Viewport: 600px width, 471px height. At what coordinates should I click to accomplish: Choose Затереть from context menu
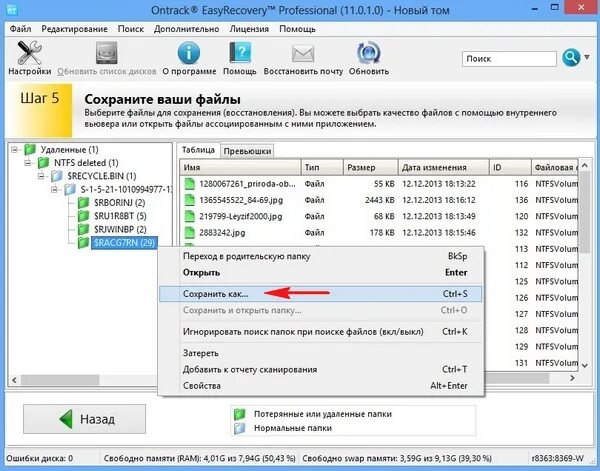point(321,353)
